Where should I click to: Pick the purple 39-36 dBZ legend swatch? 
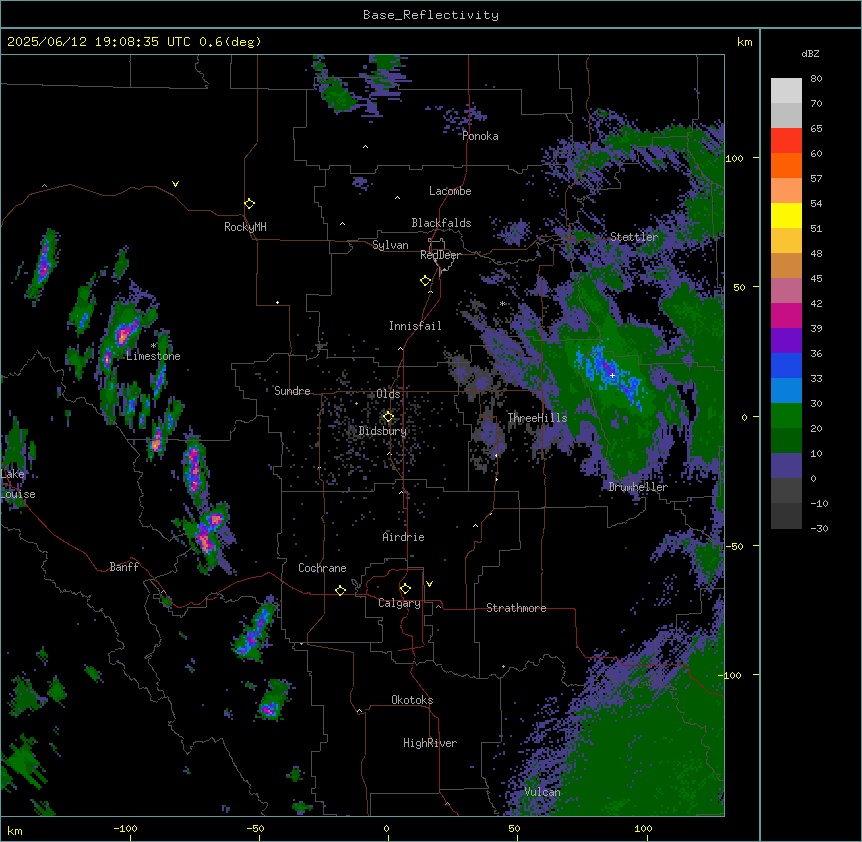click(786, 340)
